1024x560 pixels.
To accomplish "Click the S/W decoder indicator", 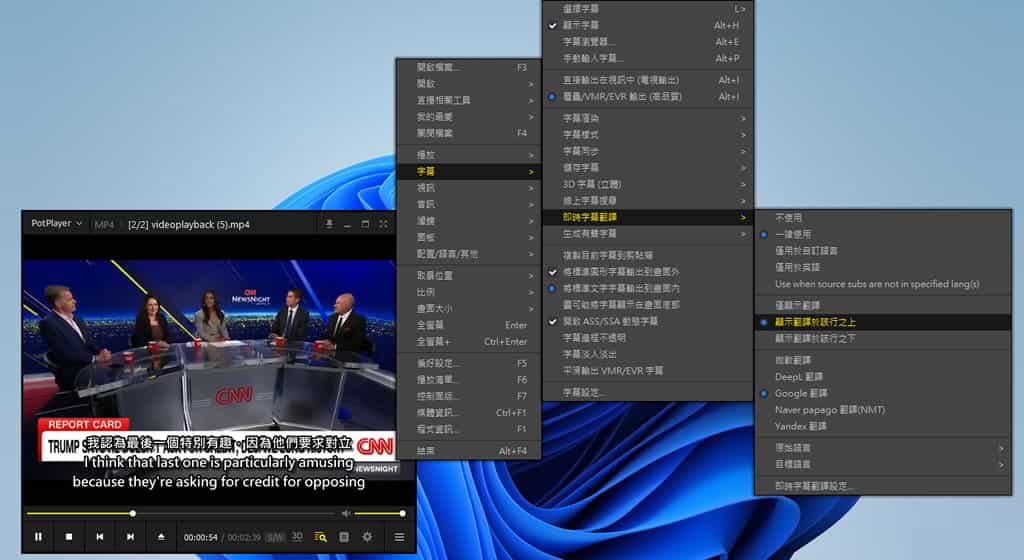I will coord(276,537).
